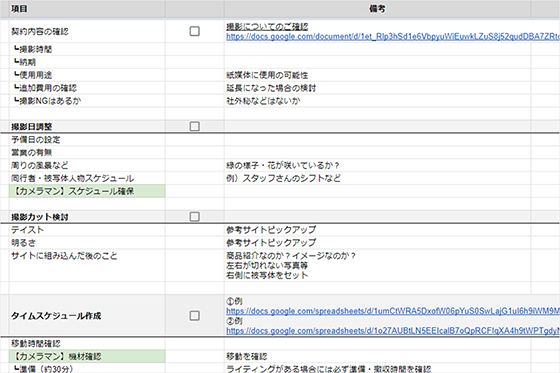Image resolution: width=560 pixels, height=373 pixels.
Task: Check the 契約内容の確認 checkbox
Action: 194,31
